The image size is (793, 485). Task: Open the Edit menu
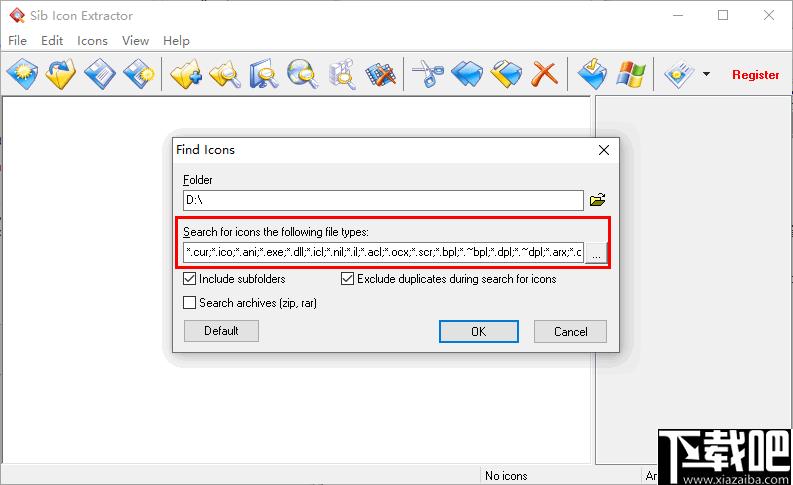[52, 40]
